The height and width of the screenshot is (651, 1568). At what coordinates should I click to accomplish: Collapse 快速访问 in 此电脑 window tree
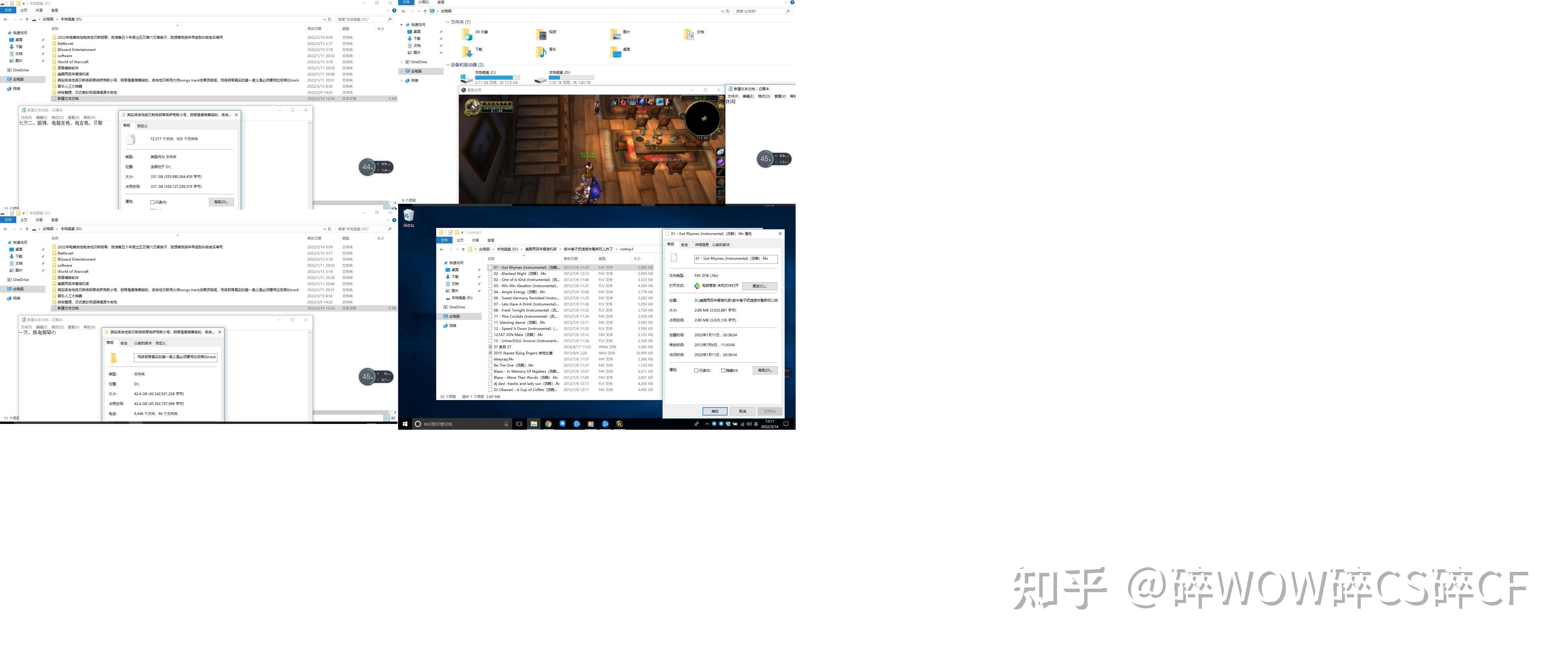pos(402,25)
